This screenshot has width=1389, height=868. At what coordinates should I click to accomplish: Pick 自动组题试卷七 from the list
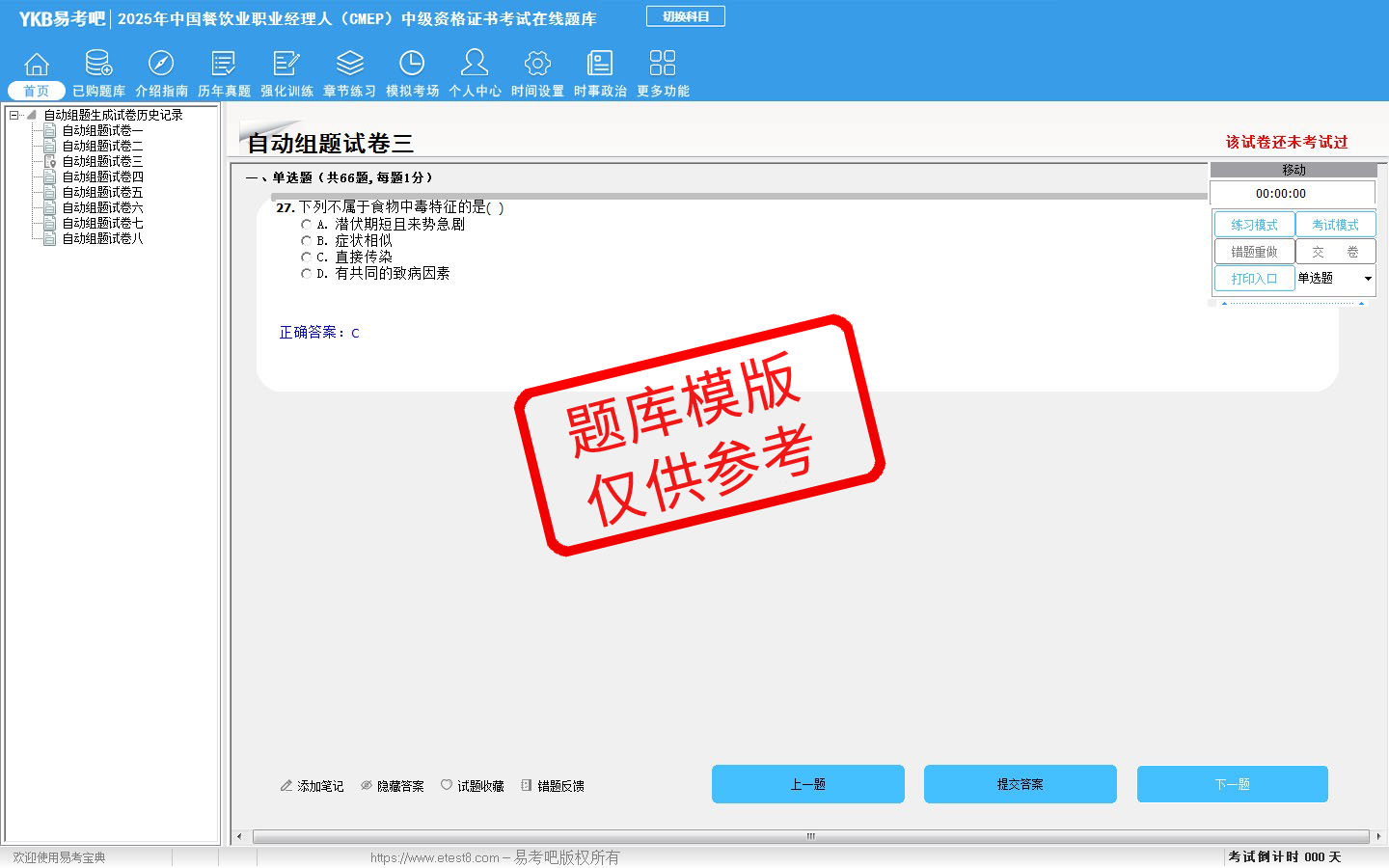click(x=102, y=223)
